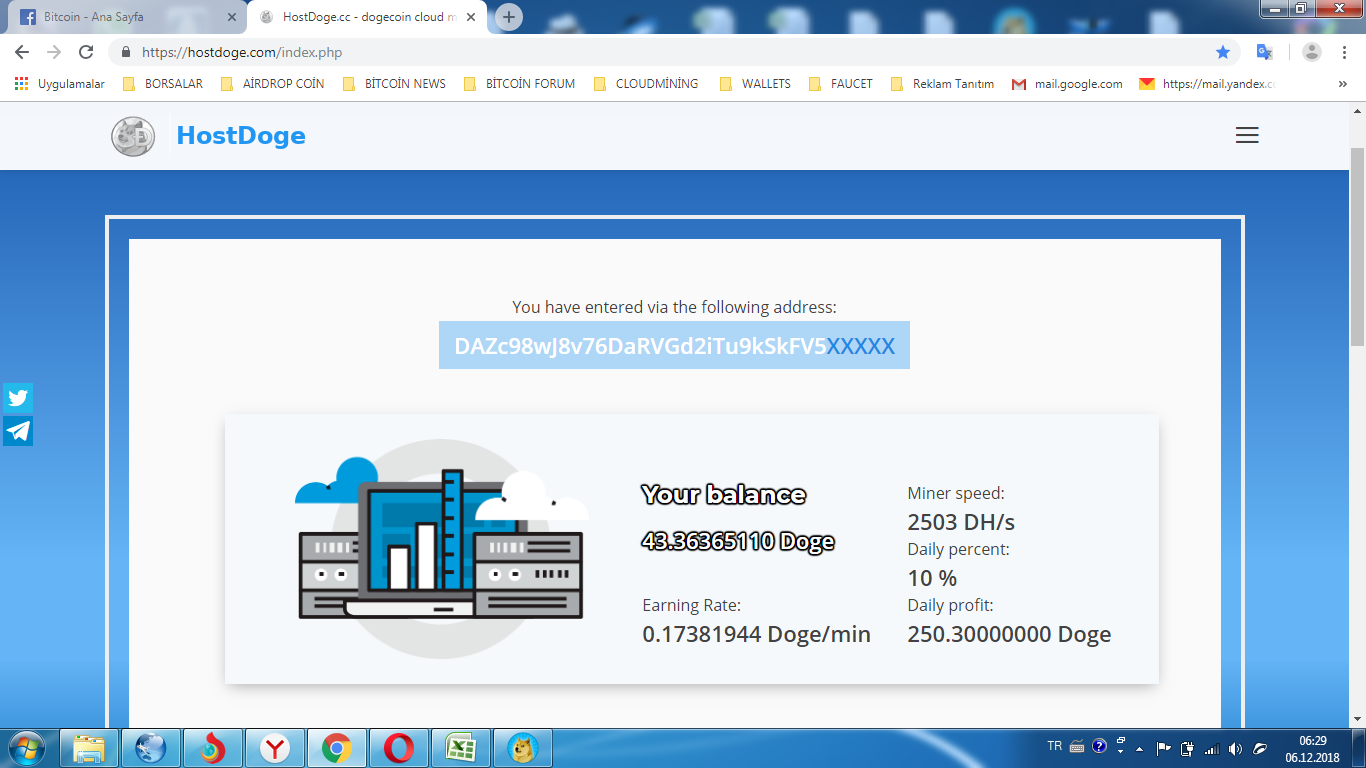
Task: Open the Reklam Tanıtım bookmark folder
Action: coord(942,84)
